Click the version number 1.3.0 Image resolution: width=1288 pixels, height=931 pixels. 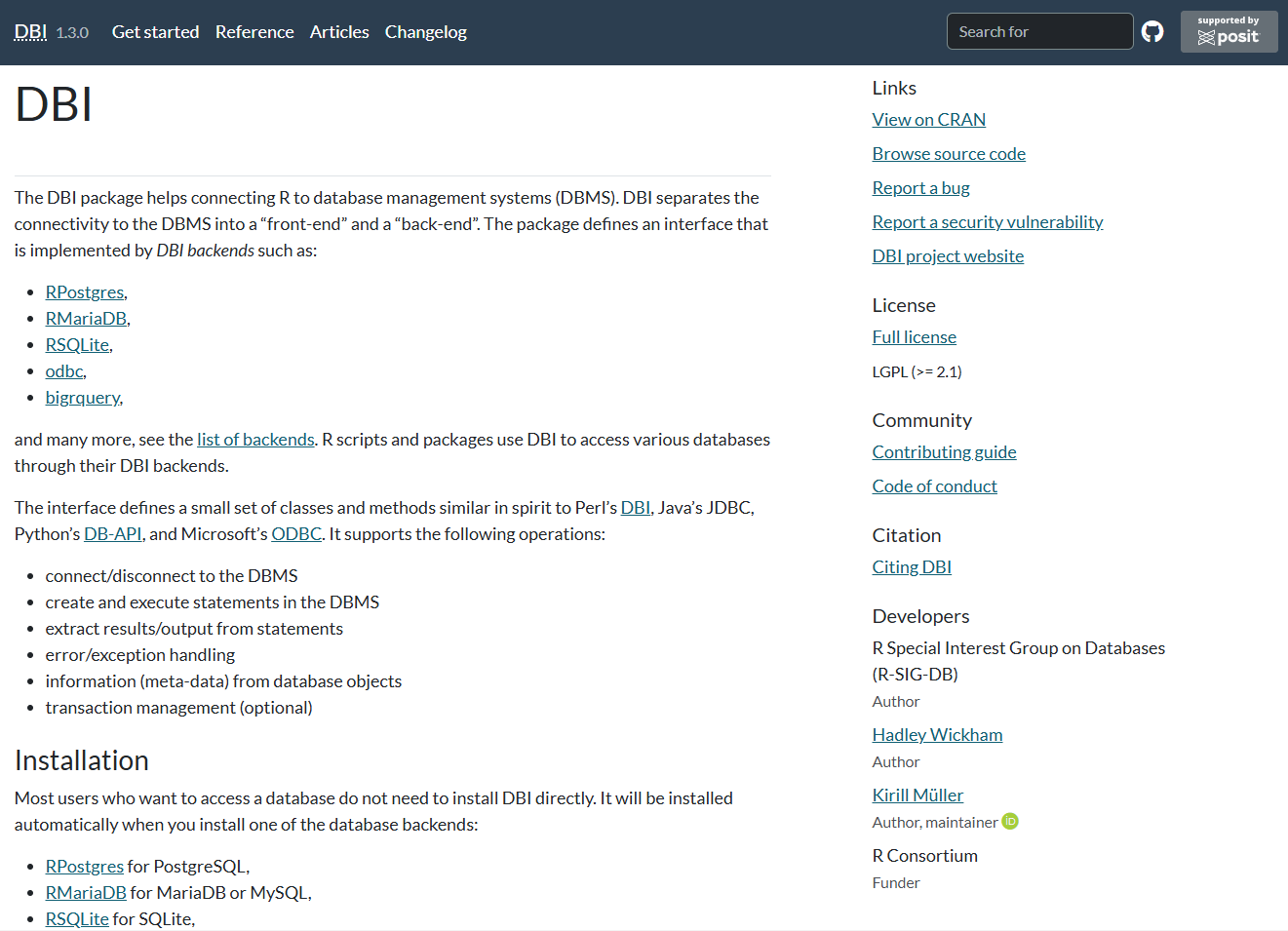pyautogui.click(x=72, y=33)
